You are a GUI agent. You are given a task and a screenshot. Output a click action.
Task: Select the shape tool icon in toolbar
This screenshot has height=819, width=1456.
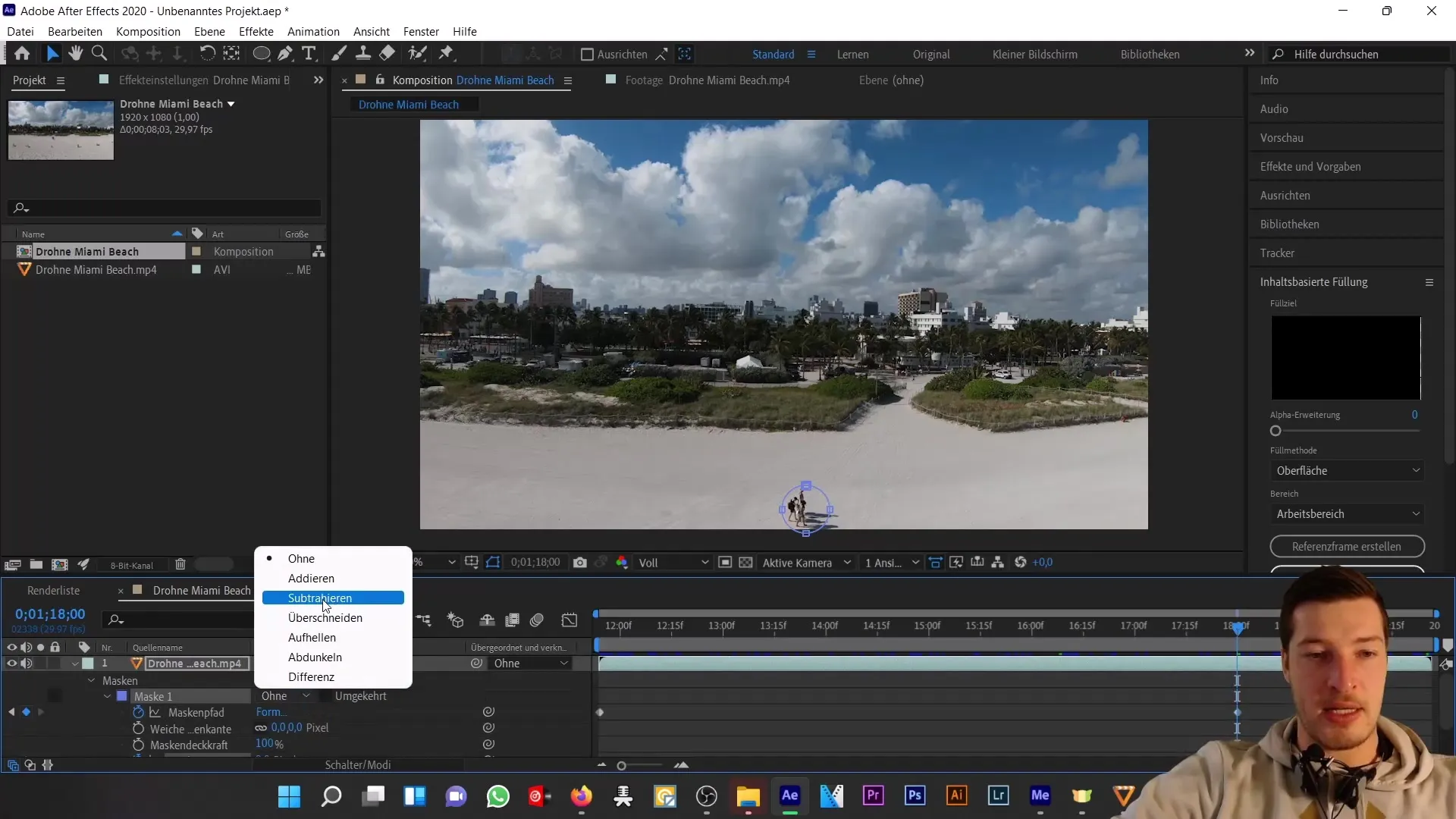click(262, 54)
